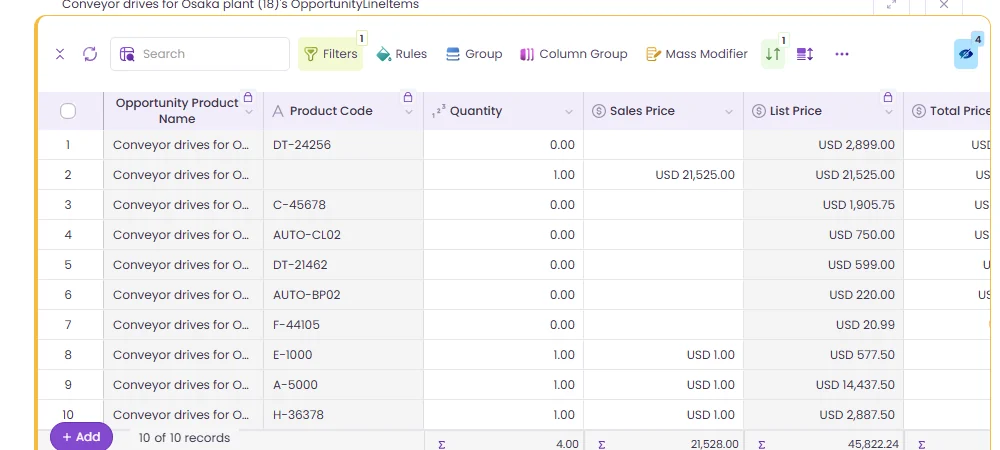Screen dimensions: 1000x450
Task: Open the three-dots more options menu
Action: click(842, 54)
